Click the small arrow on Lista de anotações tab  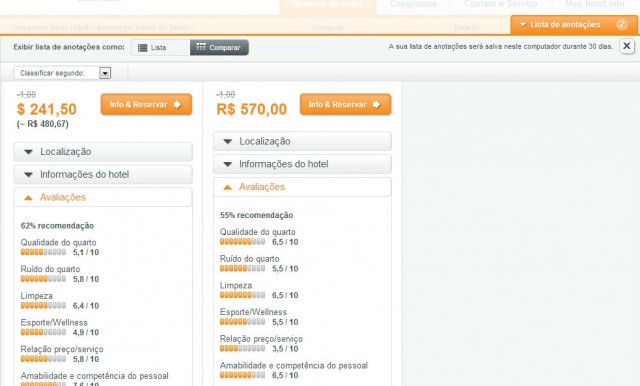[x=523, y=25]
